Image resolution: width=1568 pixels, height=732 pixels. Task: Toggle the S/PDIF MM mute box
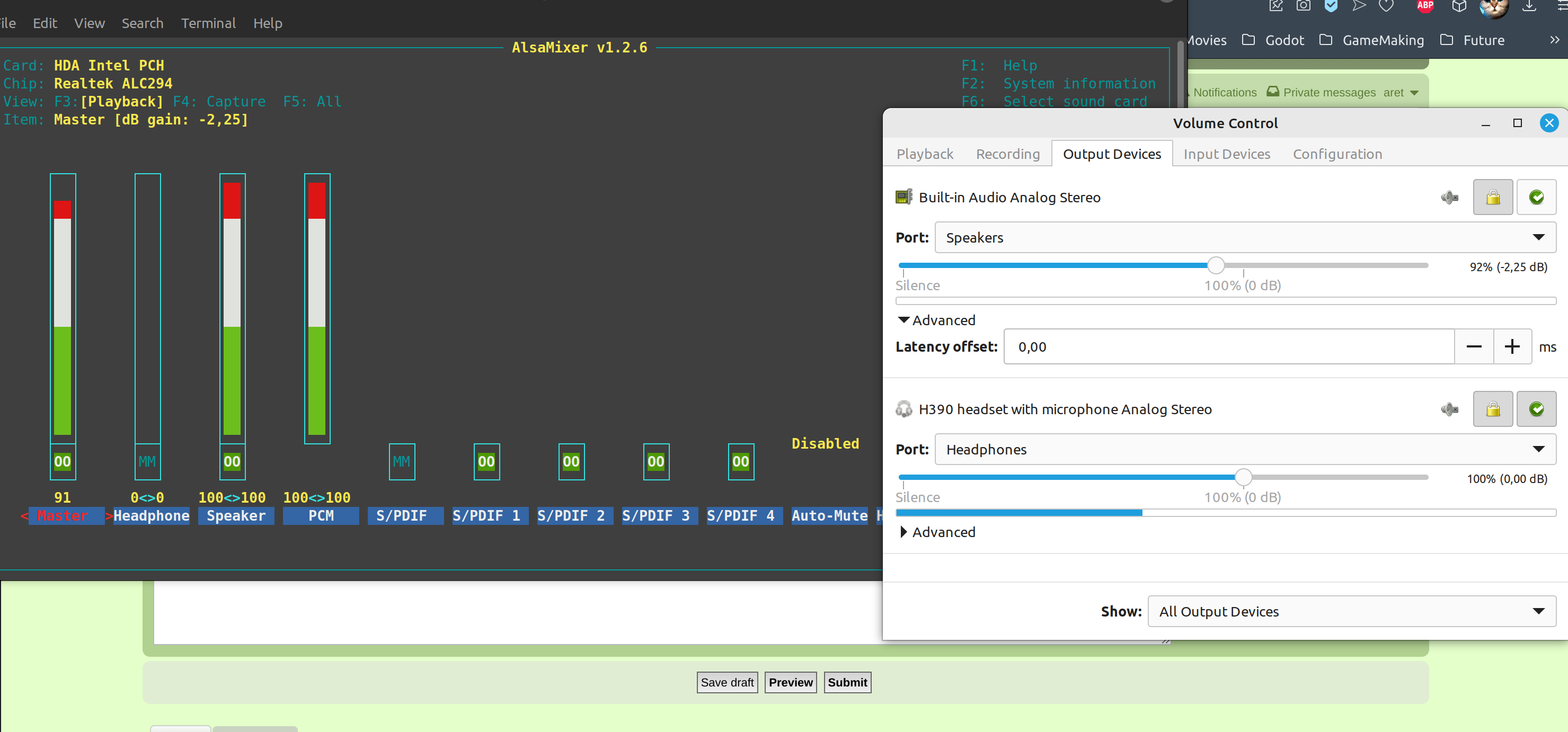coord(402,461)
